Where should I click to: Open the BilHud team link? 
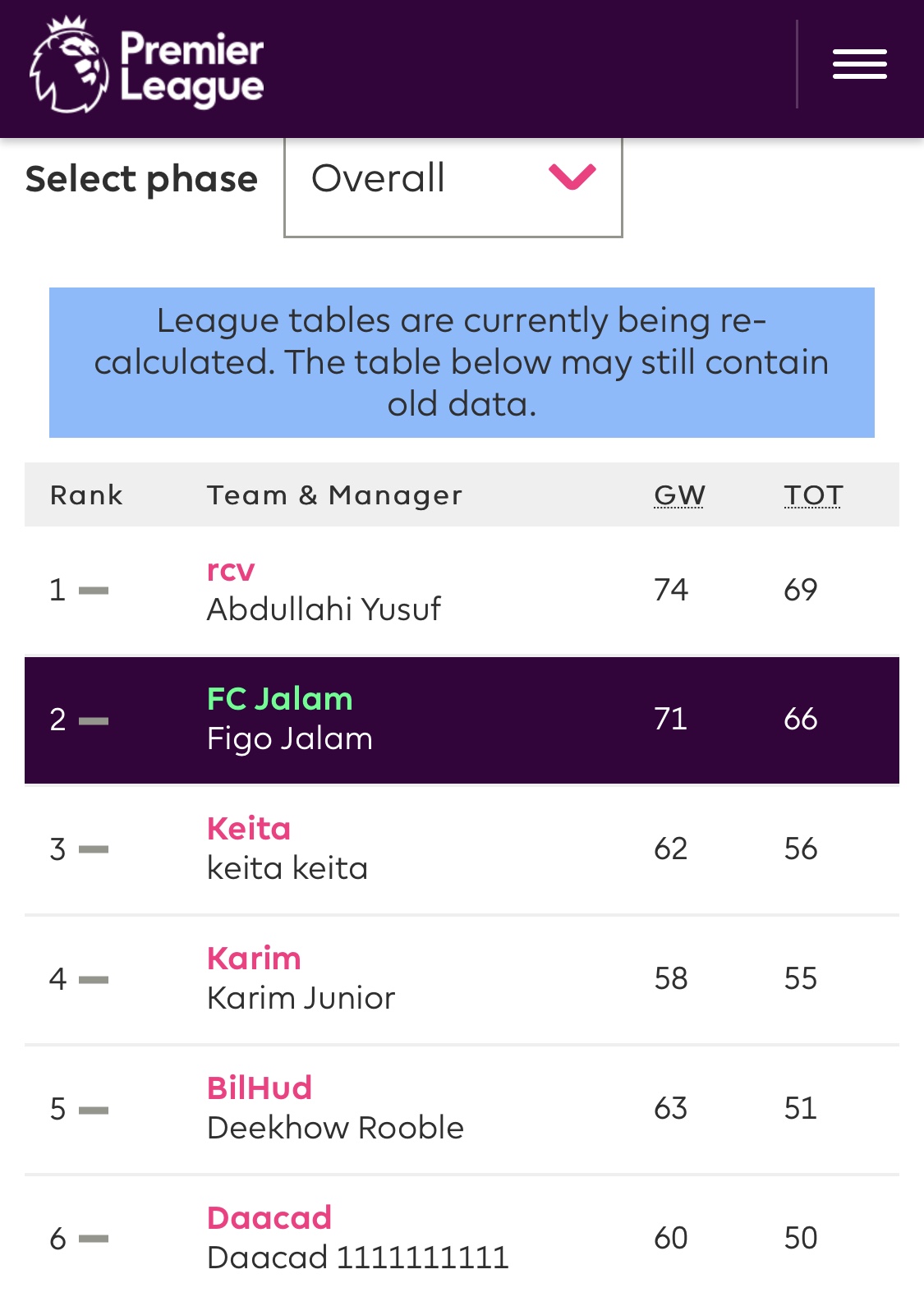tap(260, 1088)
